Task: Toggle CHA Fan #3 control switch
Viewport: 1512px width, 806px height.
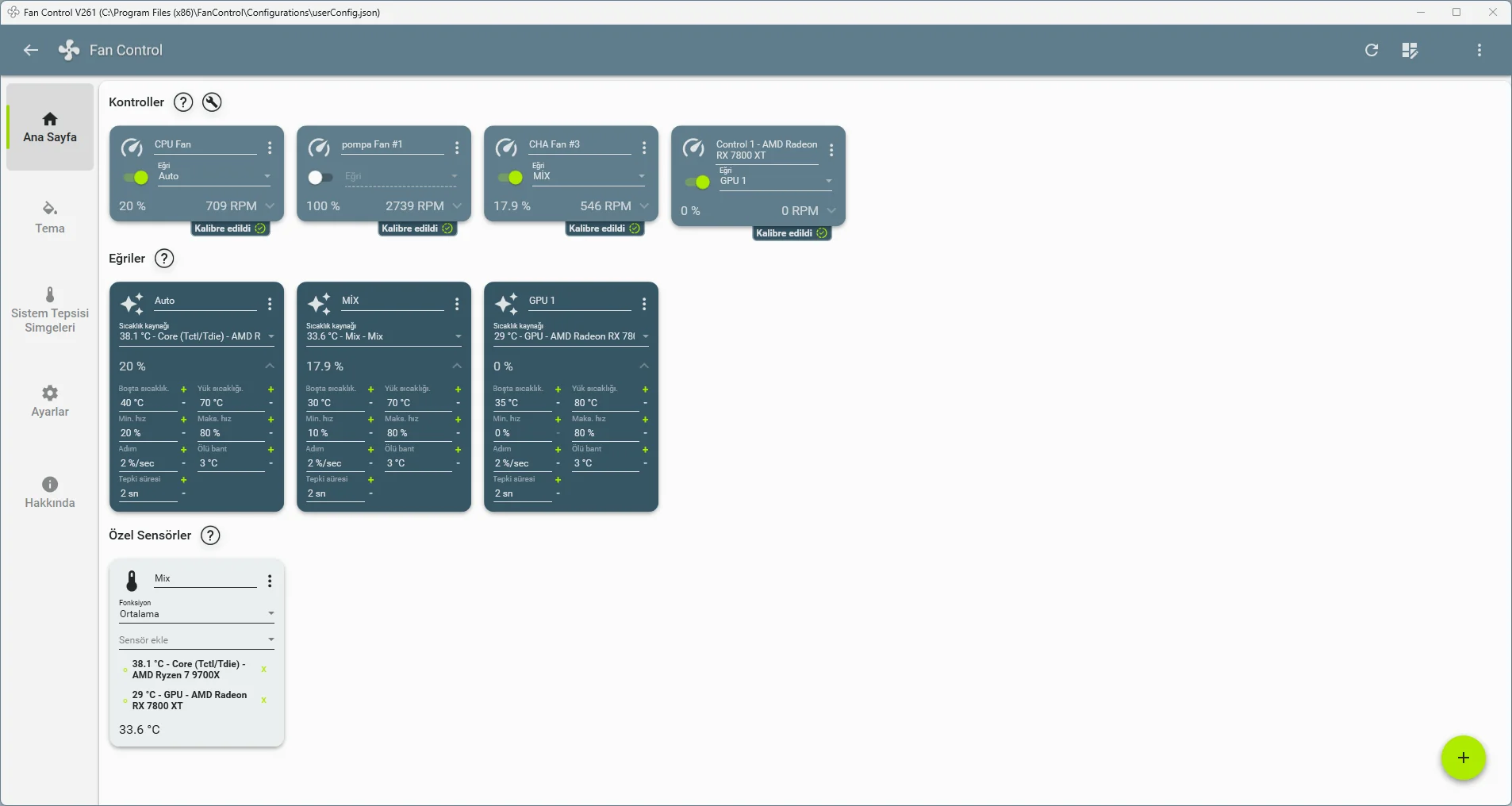Action: [x=510, y=178]
